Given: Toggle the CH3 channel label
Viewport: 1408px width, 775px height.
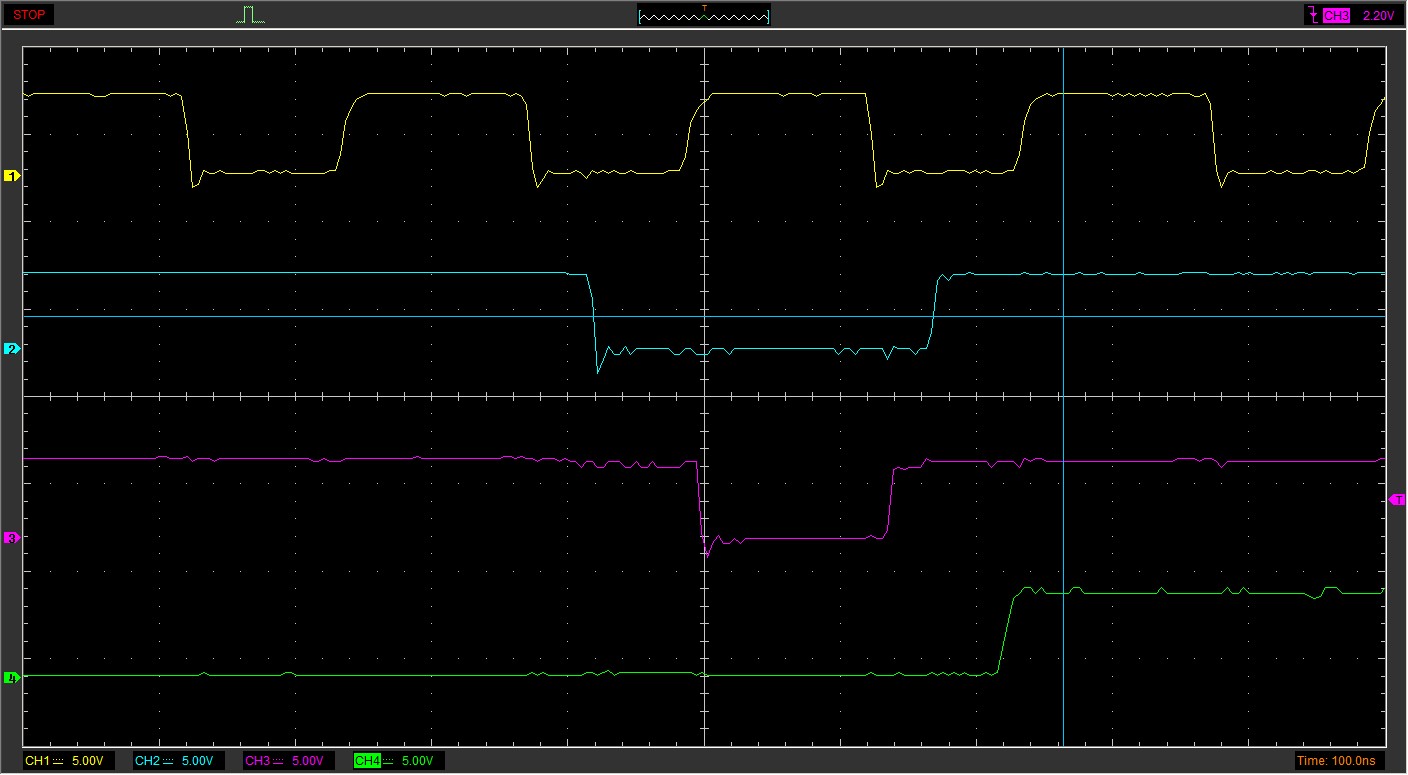Looking at the screenshot, I should [x=258, y=761].
